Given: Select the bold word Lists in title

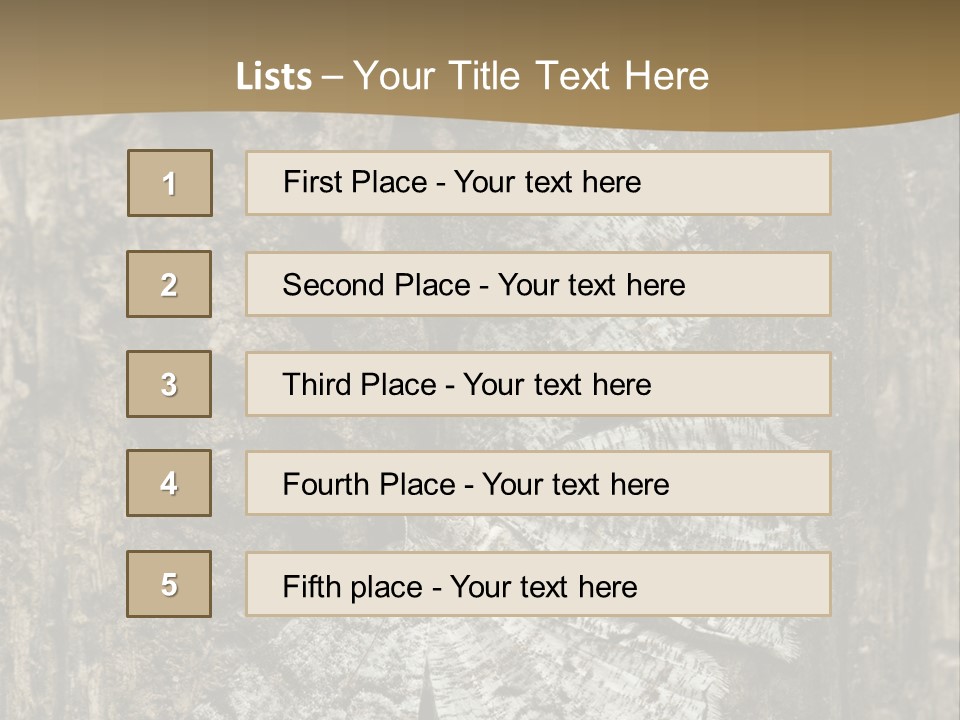Looking at the screenshot, I should pyautogui.click(x=274, y=77).
